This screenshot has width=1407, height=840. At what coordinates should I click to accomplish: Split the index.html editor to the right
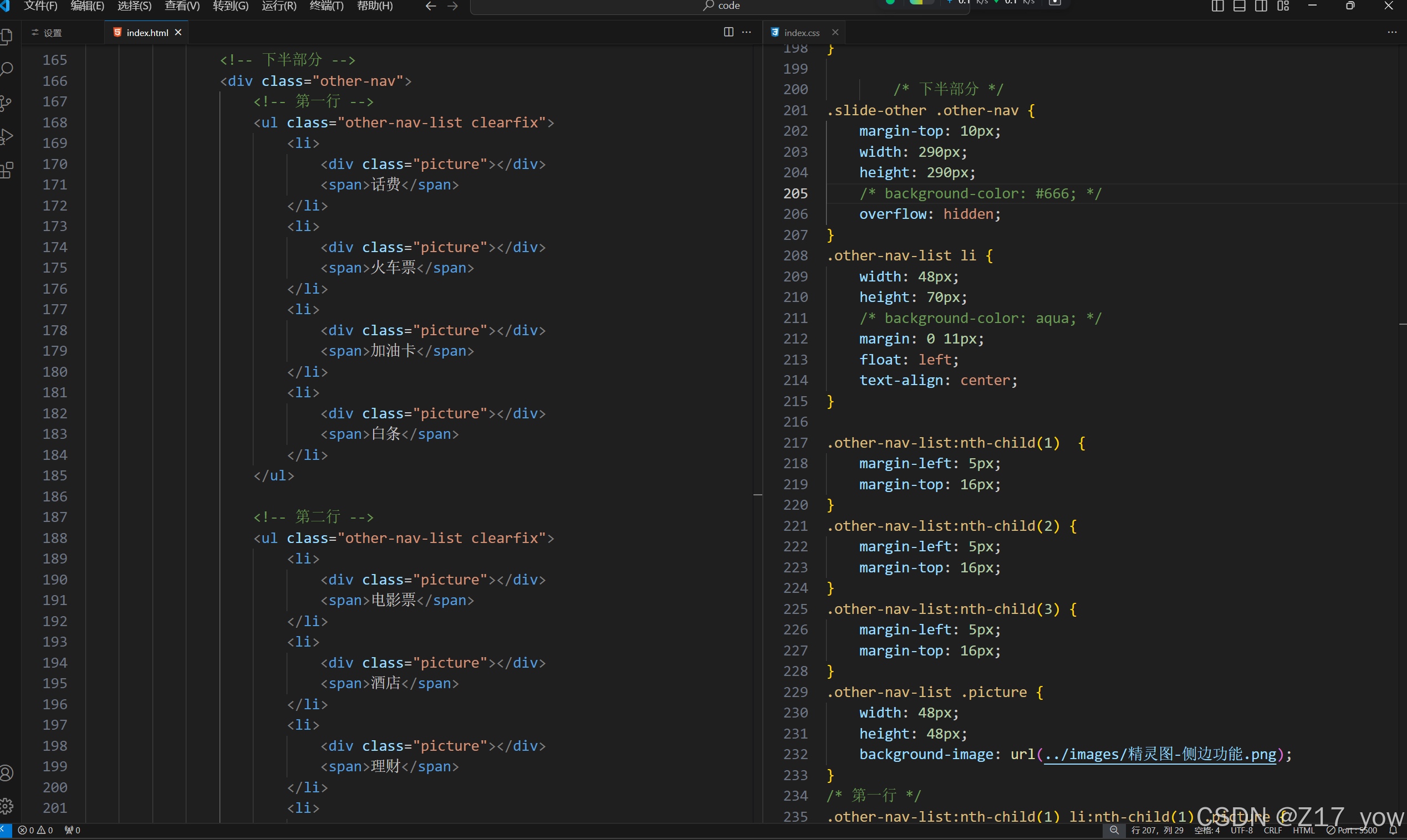tap(728, 32)
